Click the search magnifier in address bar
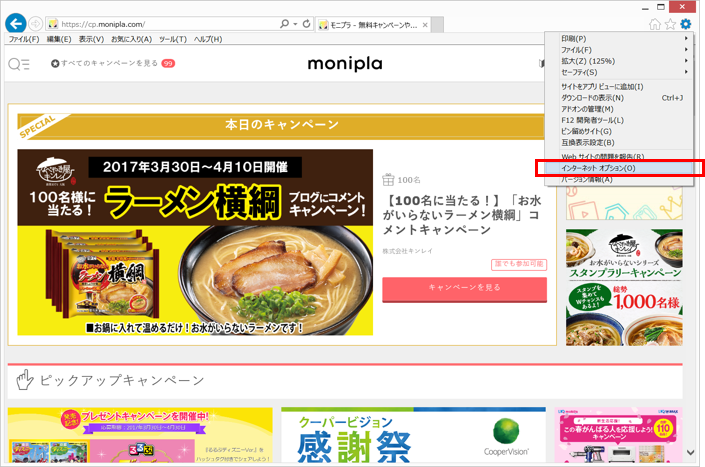 click(284, 23)
